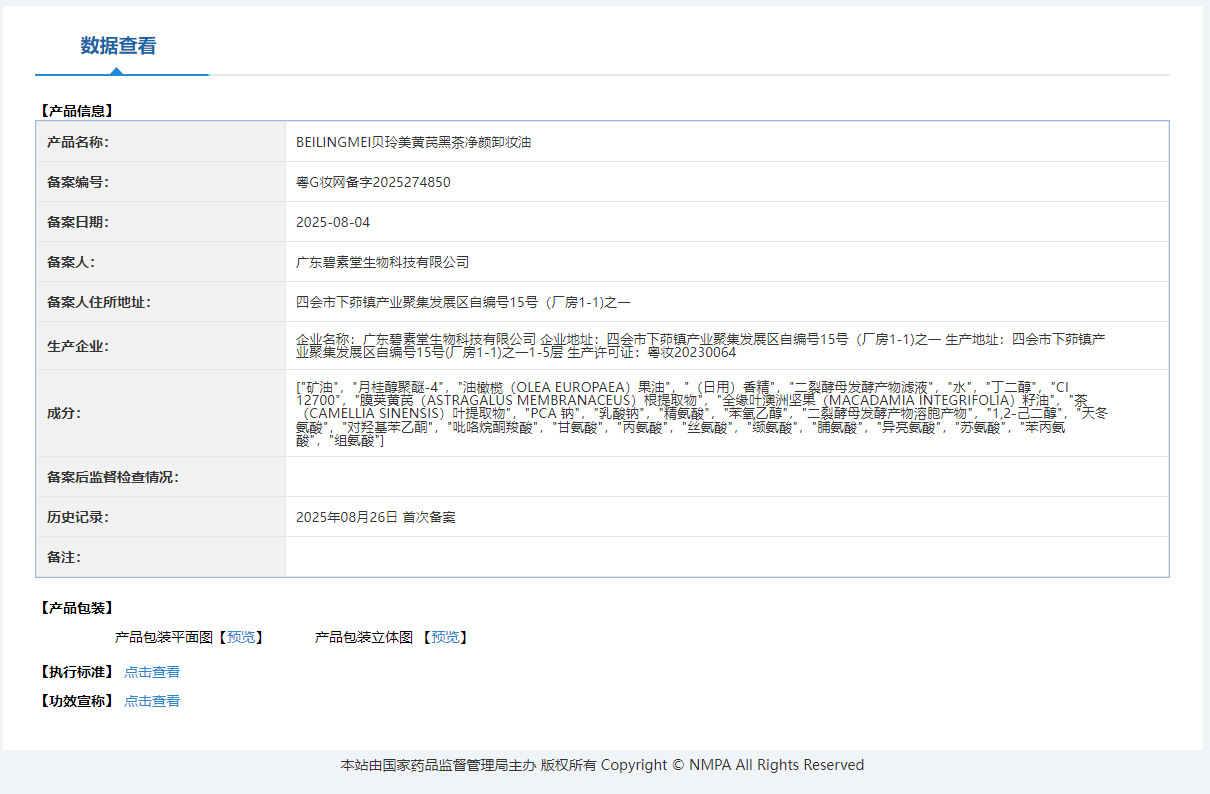Screen dimensions: 1210x794
Task: Click the 备案后监督检查情况 row label
Action: coord(113,477)
